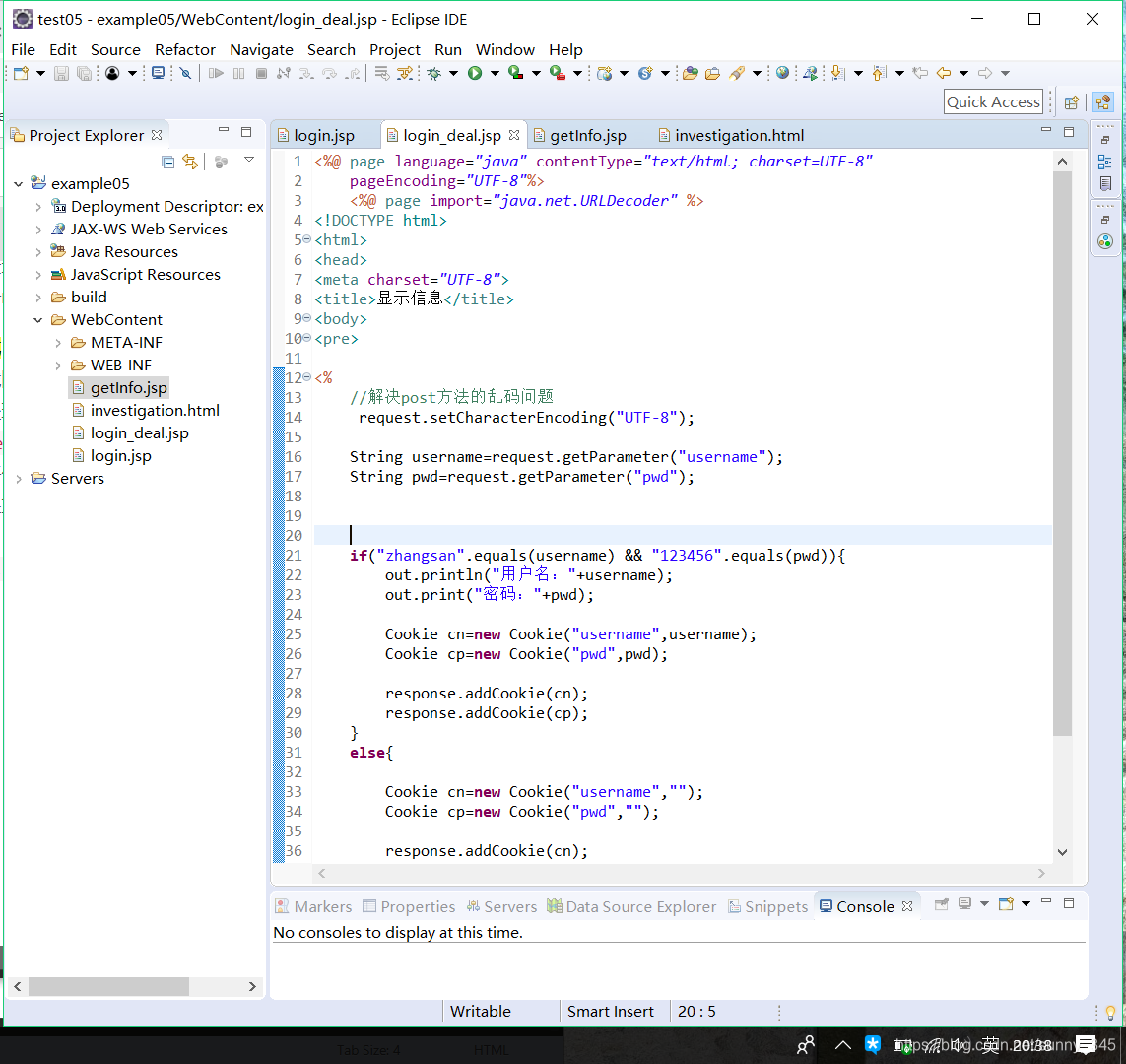
Task: Open the Refactor menu
Action: pos(184,49)
